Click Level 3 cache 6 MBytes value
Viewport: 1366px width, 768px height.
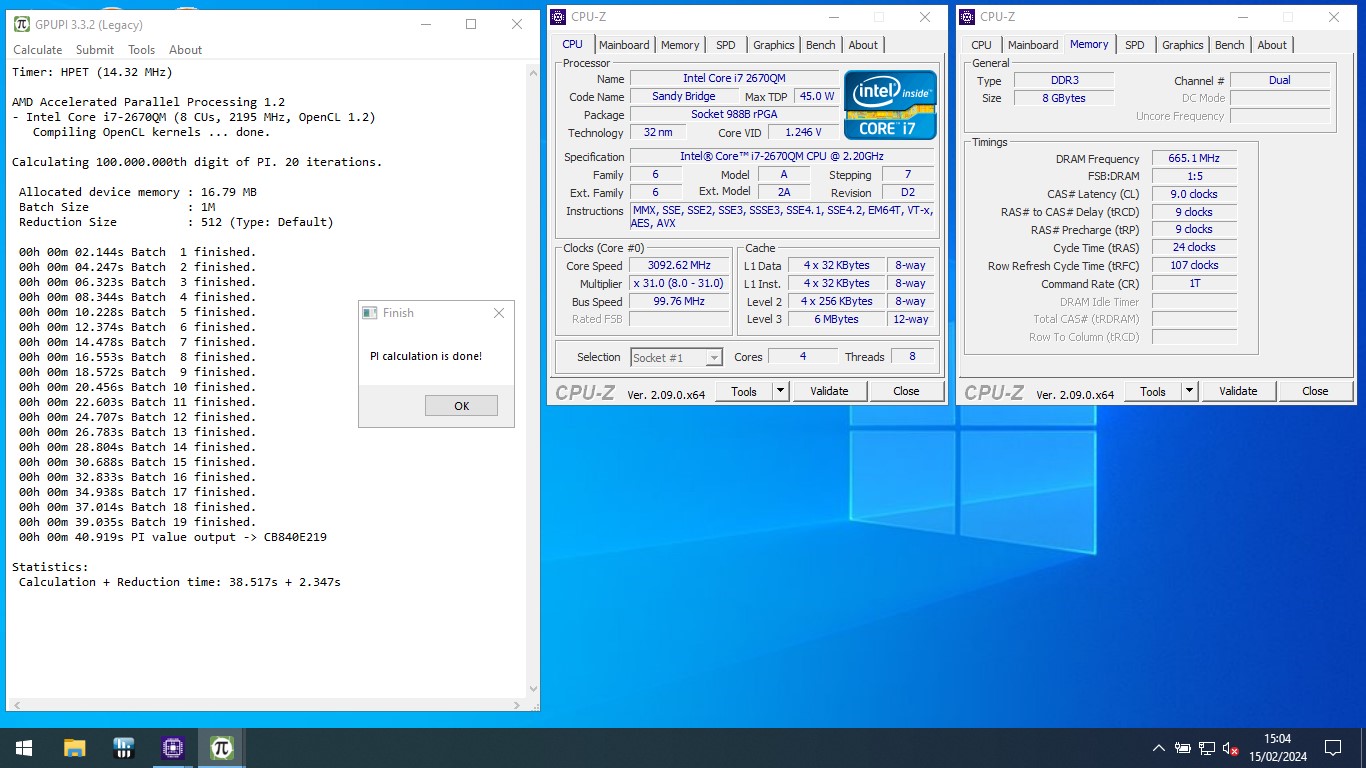836,319
